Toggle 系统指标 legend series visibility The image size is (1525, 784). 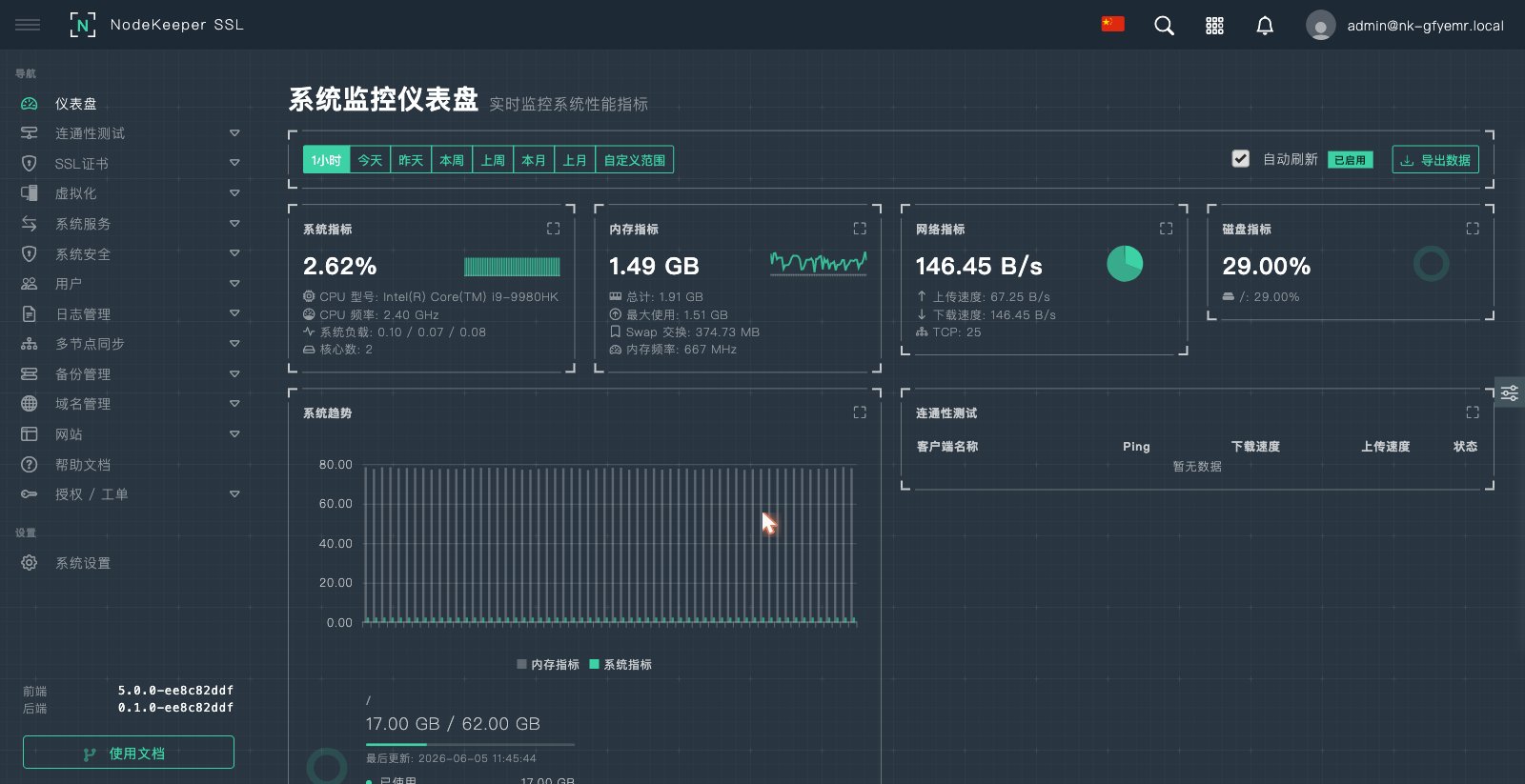pyautogui.click(x=620, y=665)
